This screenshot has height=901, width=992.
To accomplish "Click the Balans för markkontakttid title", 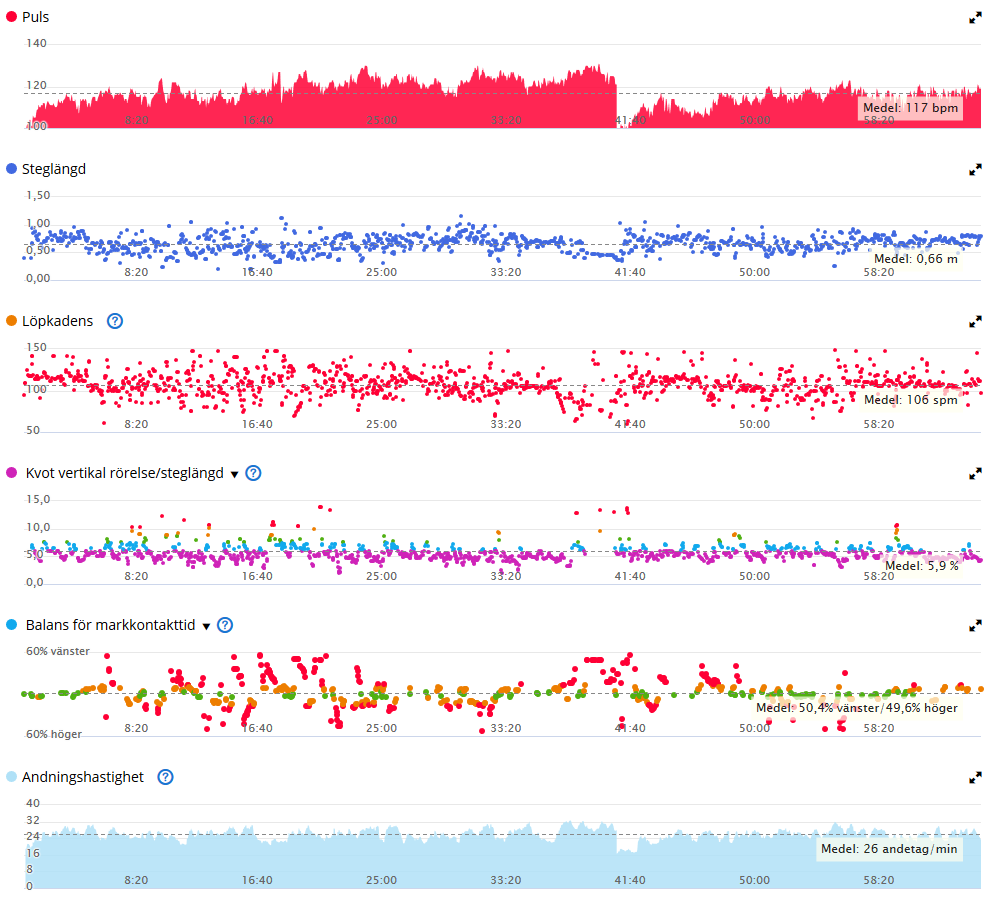I will tap(110, 625).
